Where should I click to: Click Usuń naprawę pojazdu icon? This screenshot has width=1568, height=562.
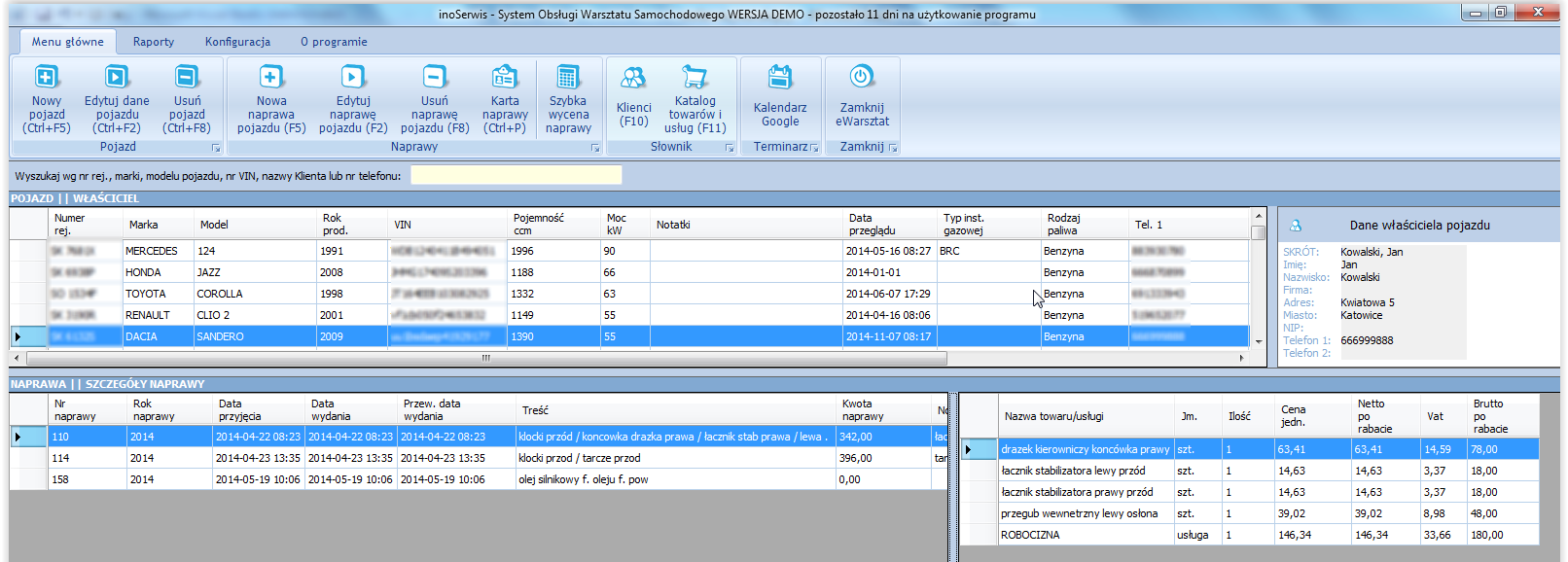[x=435, y=77]
